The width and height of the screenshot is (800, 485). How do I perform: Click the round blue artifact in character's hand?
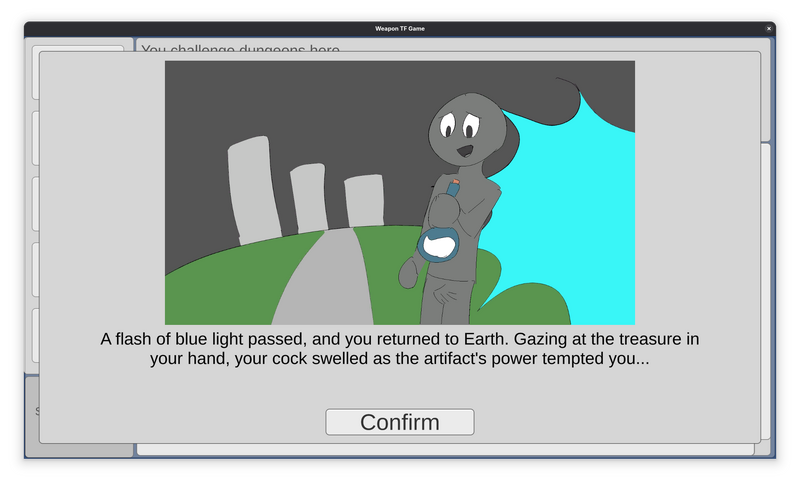(440, 245)
